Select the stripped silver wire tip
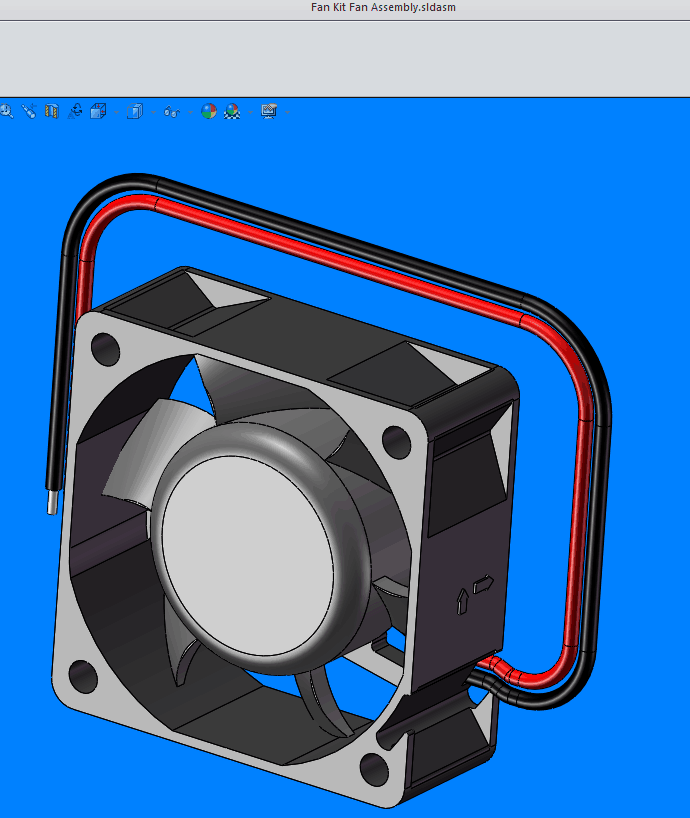Viewport: 690px width, 818px height. (52, 502)
